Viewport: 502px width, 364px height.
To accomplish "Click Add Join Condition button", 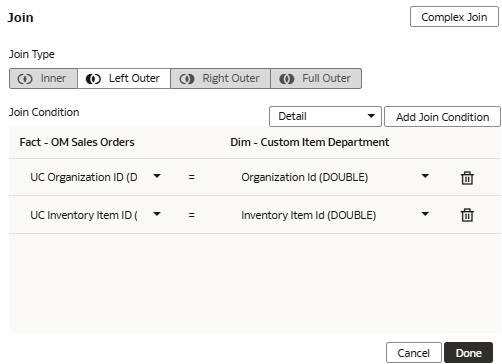I will 442,117.
